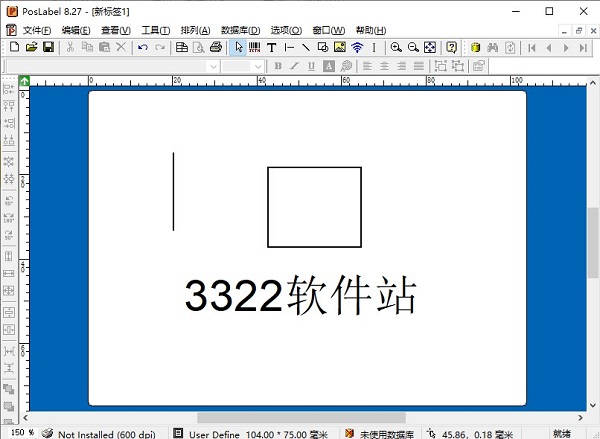
Task: Select the straight line tool
Action: tap(289, 47)
